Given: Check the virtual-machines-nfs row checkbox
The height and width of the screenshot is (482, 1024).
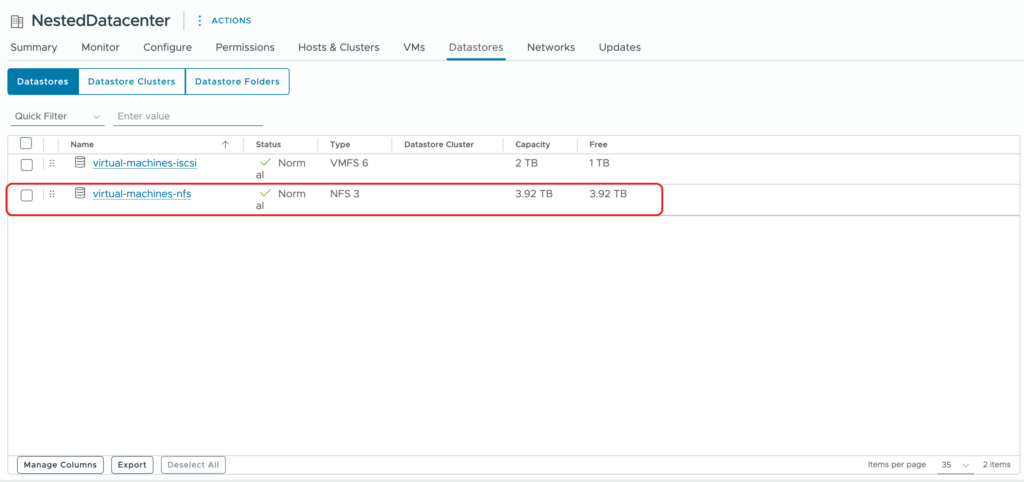Looking at the screenshot, I should (27, 195).
